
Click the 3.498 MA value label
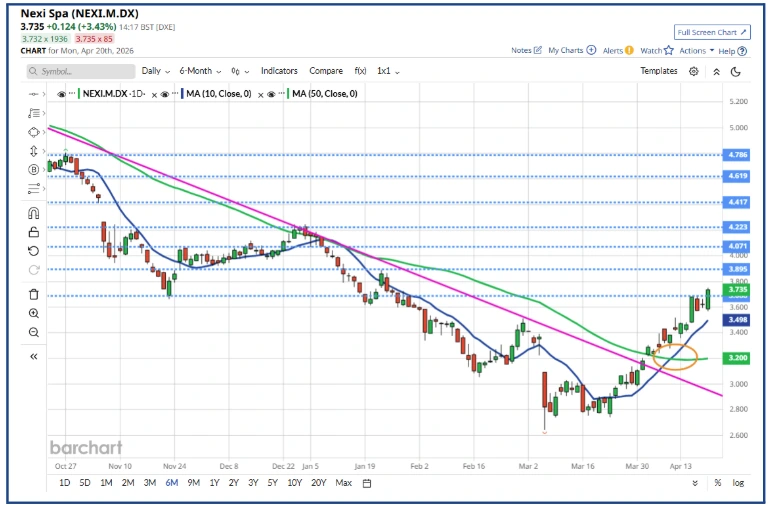click(x=737, y=320)
